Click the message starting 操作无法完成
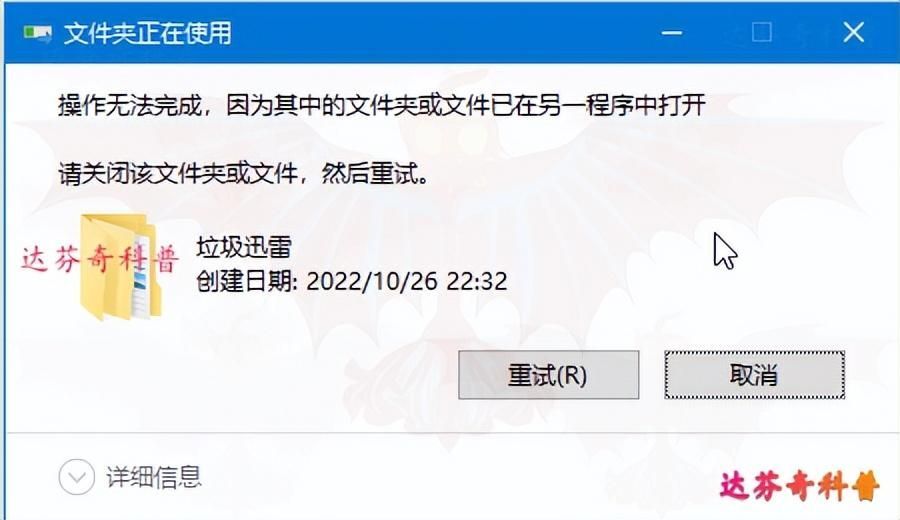Screen dimensions: 900x520 click(x=382, y=105)
